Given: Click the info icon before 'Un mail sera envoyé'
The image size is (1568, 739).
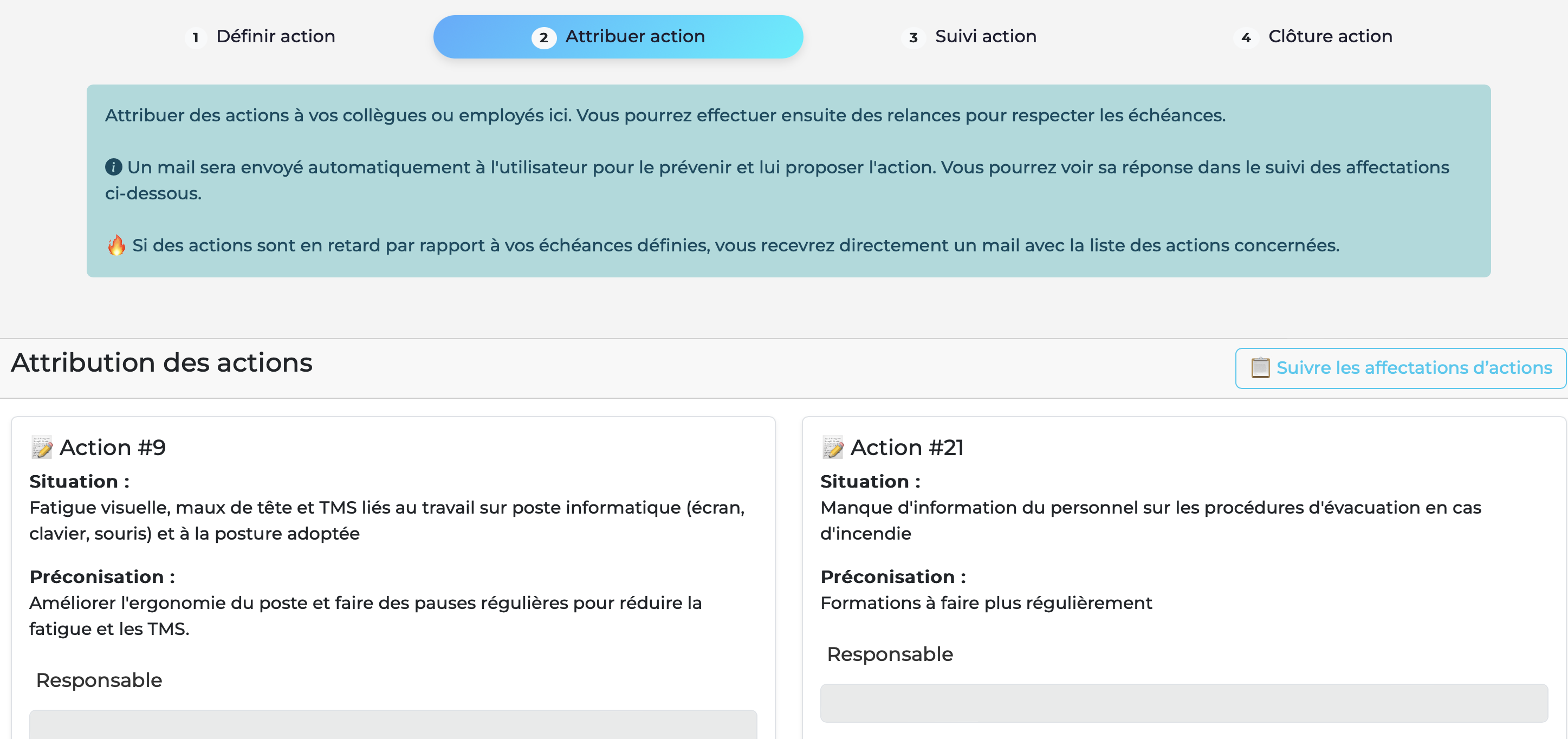Looking at the screenshot, I should (113, 167).
